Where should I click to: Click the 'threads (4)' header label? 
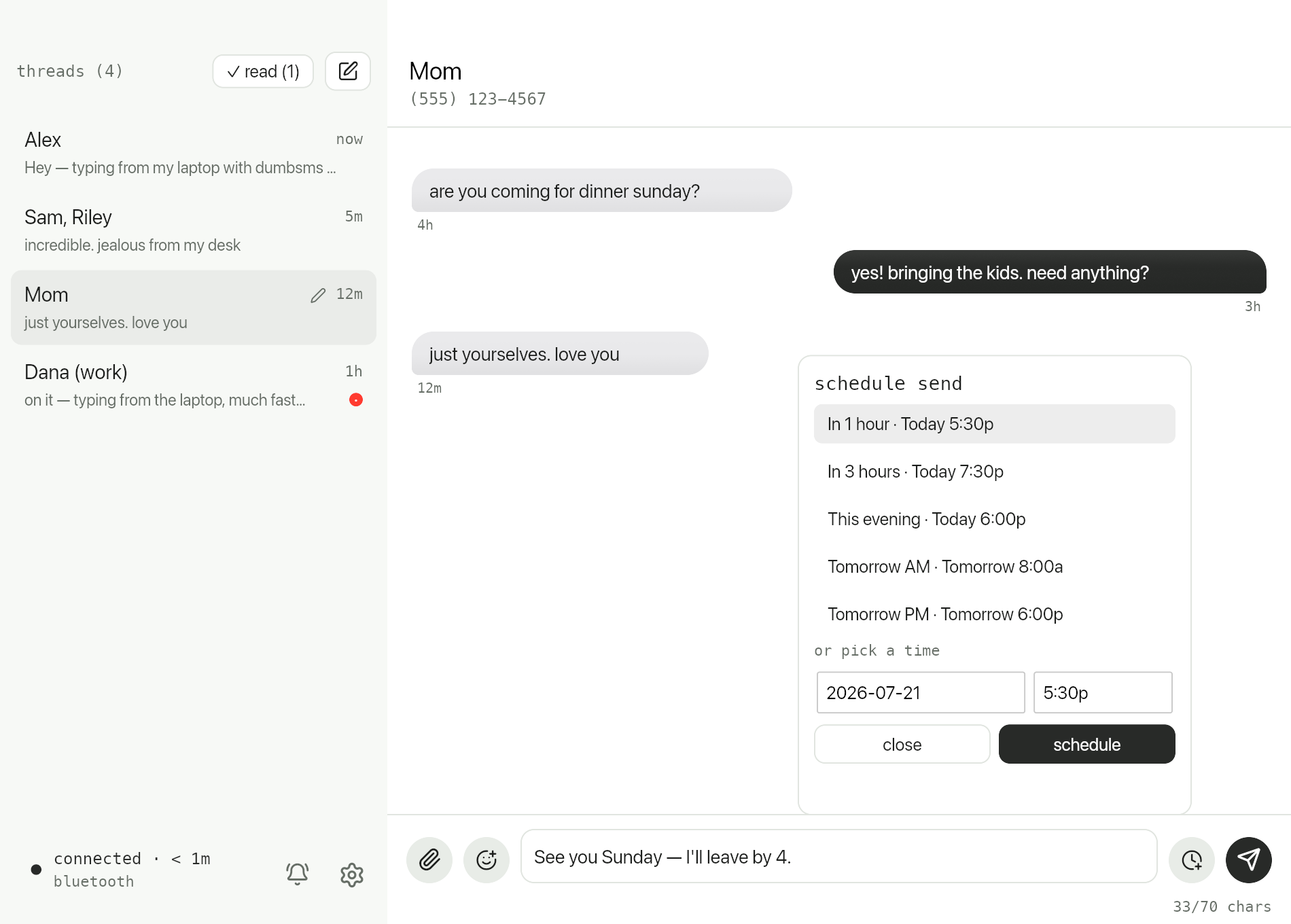click(x=70, y=71)
